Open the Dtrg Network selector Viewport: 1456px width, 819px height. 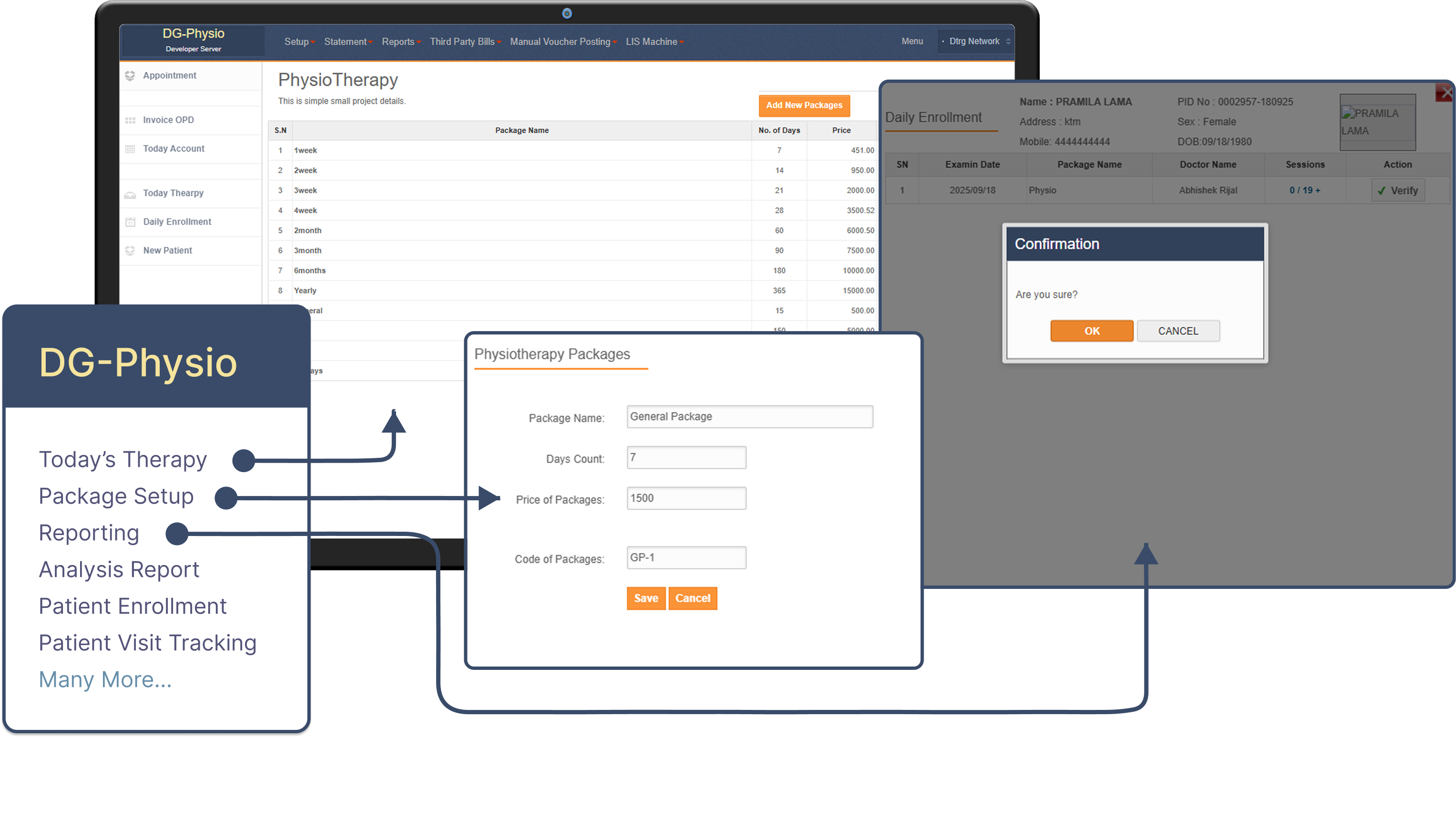pos(975,41)
